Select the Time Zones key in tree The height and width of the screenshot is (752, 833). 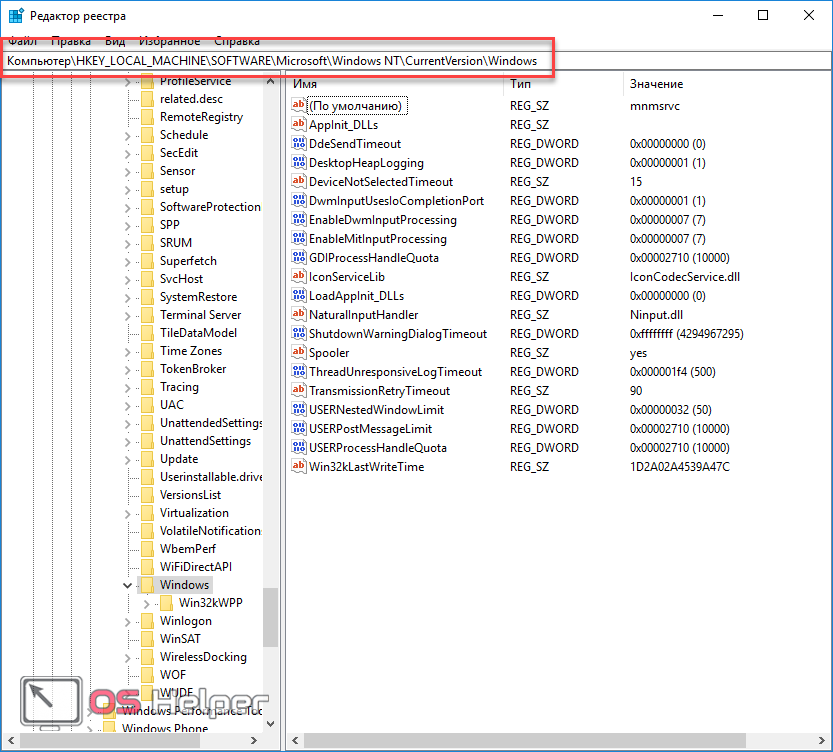click(x=190, y=351)
